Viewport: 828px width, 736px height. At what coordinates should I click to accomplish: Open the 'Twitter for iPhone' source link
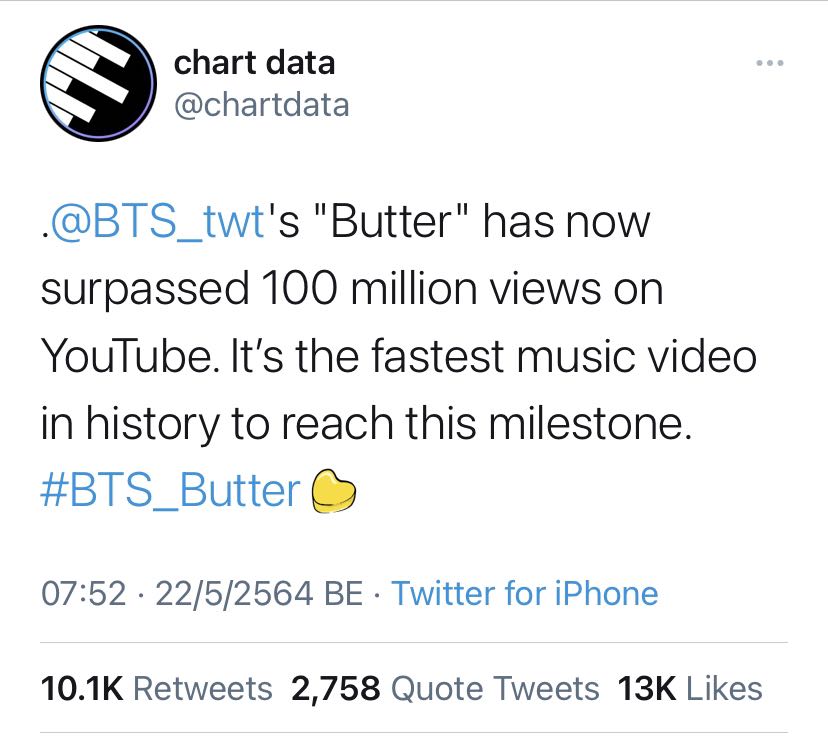pyautogui.click(x=524, y=593)
